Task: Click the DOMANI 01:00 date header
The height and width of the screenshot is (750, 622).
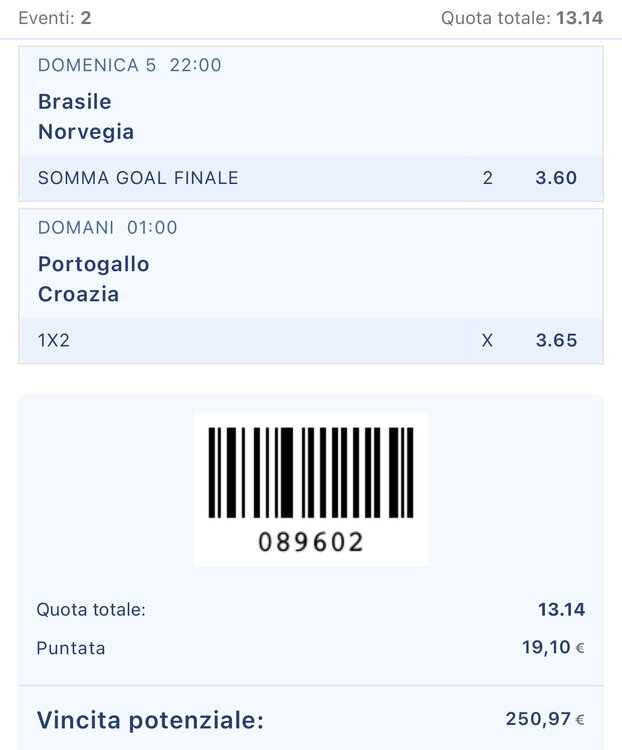Action: pyautogui.click(x=108, y=228)
